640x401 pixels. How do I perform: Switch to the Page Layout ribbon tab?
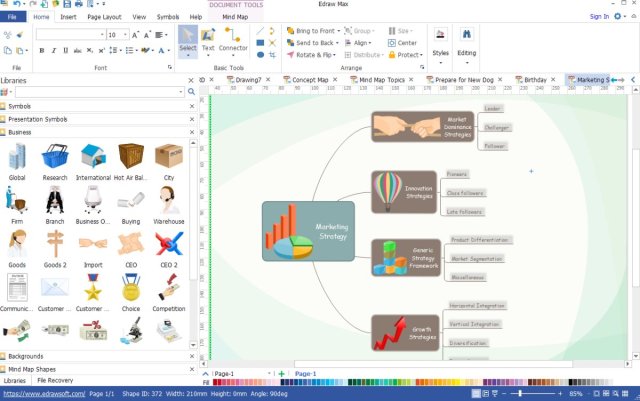tap(103, 17)
